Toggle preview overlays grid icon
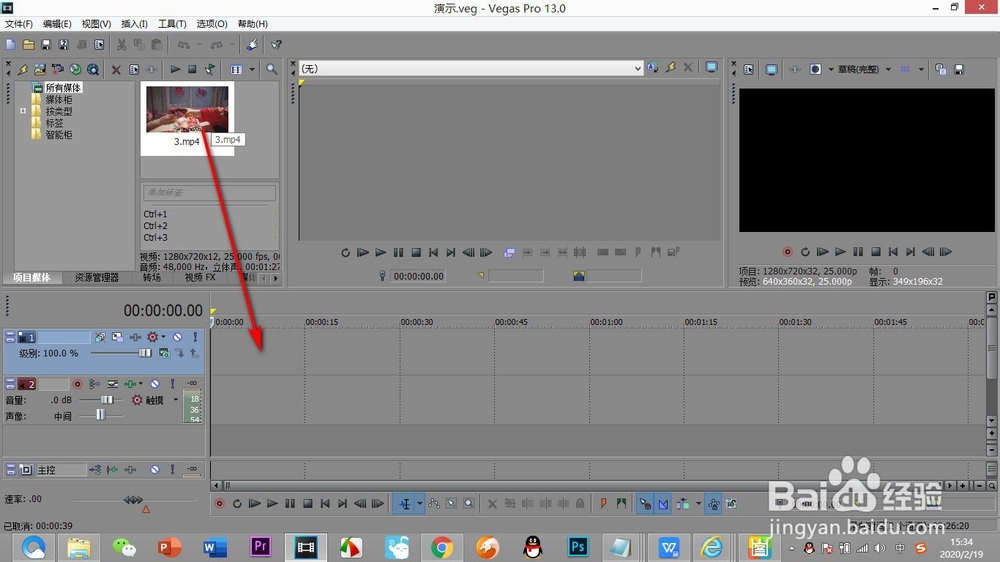Screen dimensions: 1000x562 905,69
